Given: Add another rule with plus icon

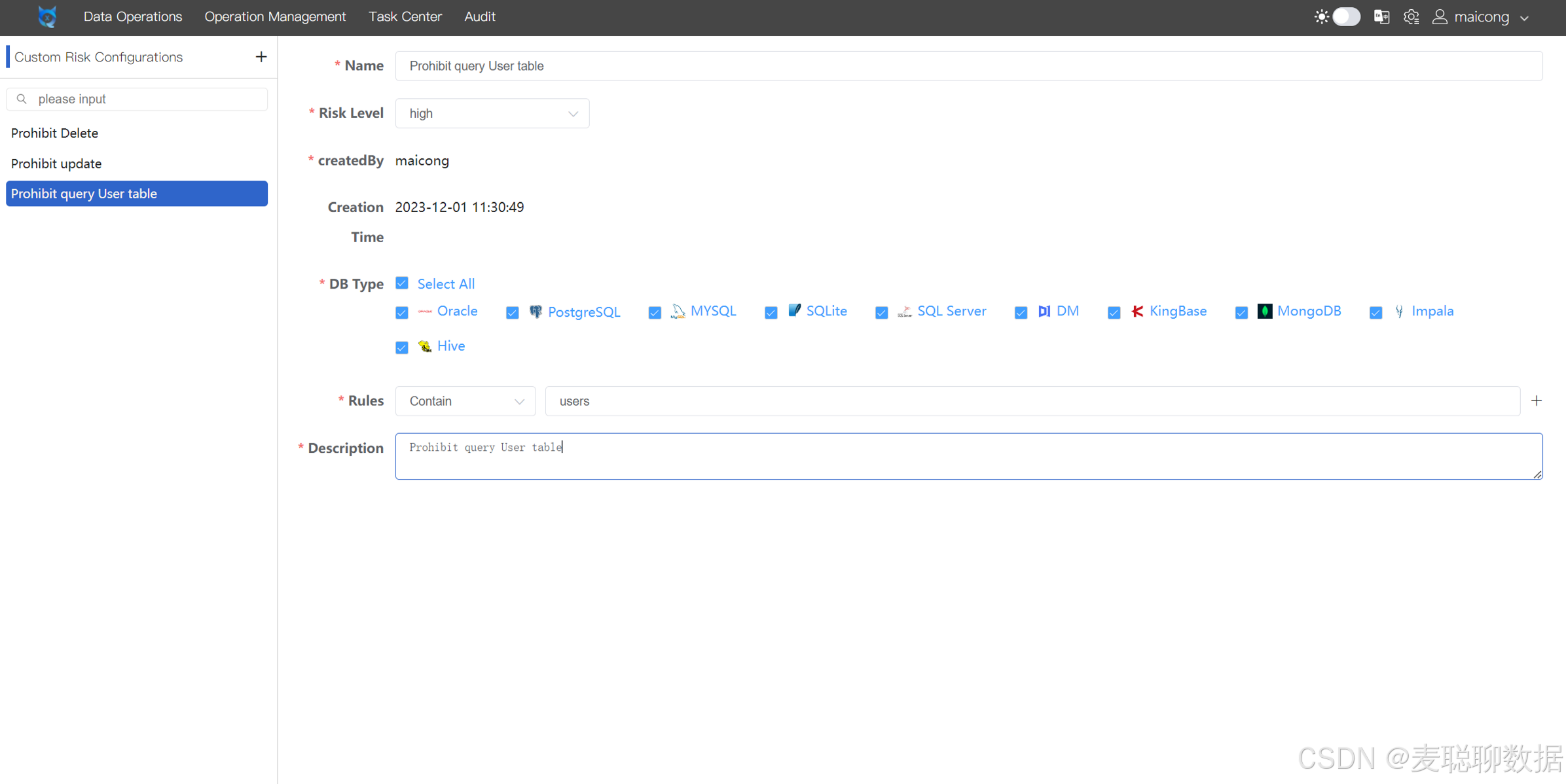Looking at the screenshot, I should pos(1537,401).
